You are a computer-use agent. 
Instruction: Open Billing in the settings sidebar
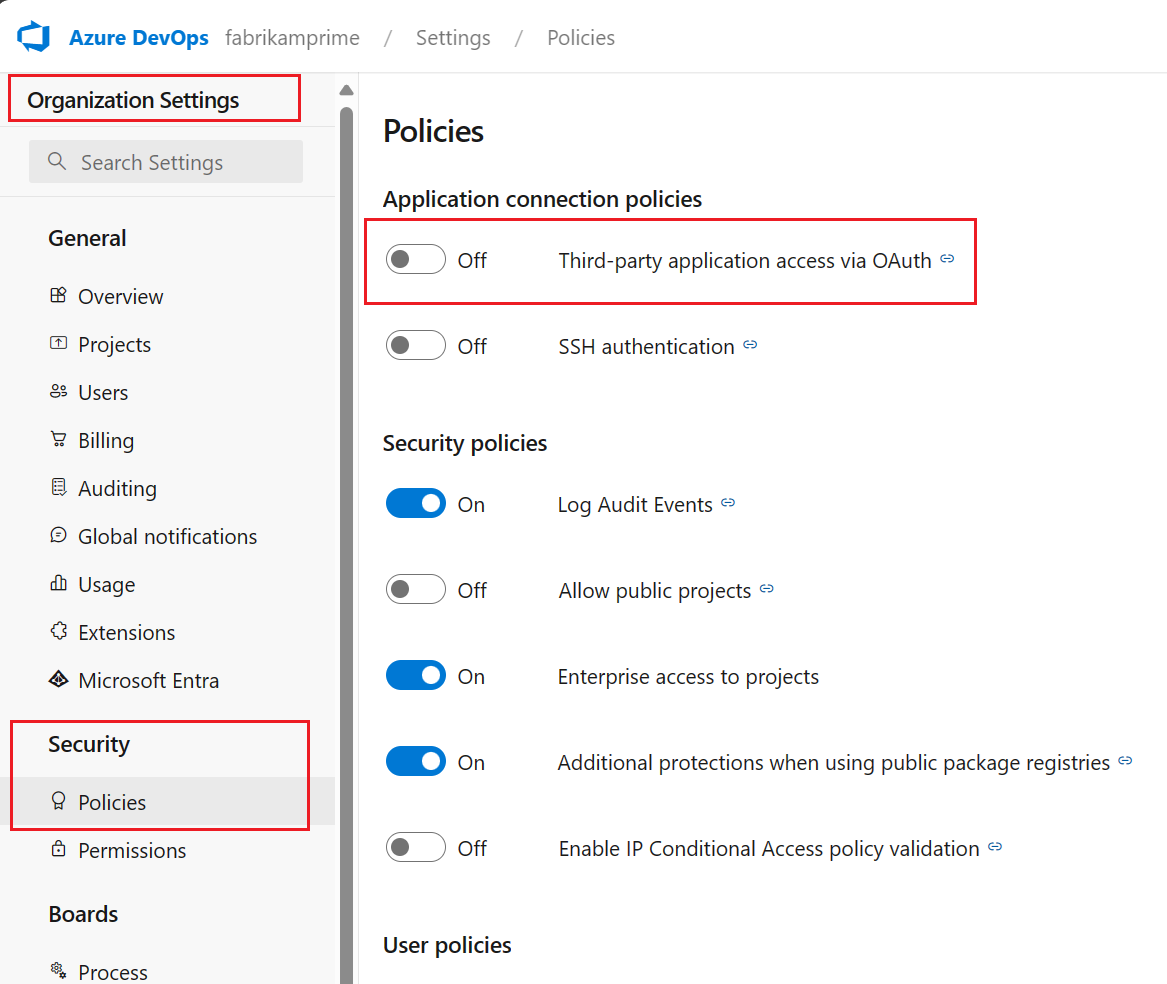pyautogui.click(x=167, y=441)
